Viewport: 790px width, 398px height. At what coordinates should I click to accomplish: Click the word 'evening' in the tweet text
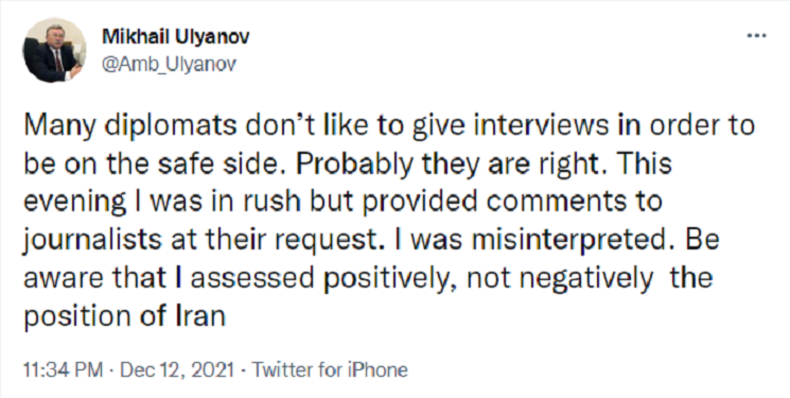[75, 203]
